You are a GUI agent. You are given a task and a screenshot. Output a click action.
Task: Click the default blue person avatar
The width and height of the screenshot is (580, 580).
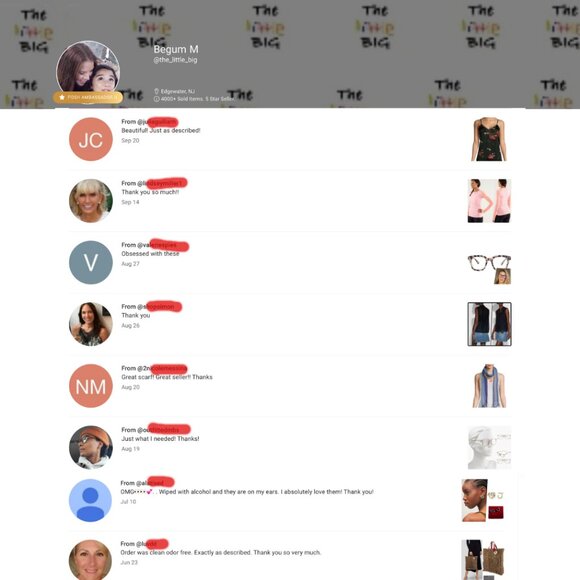(90, 500)
